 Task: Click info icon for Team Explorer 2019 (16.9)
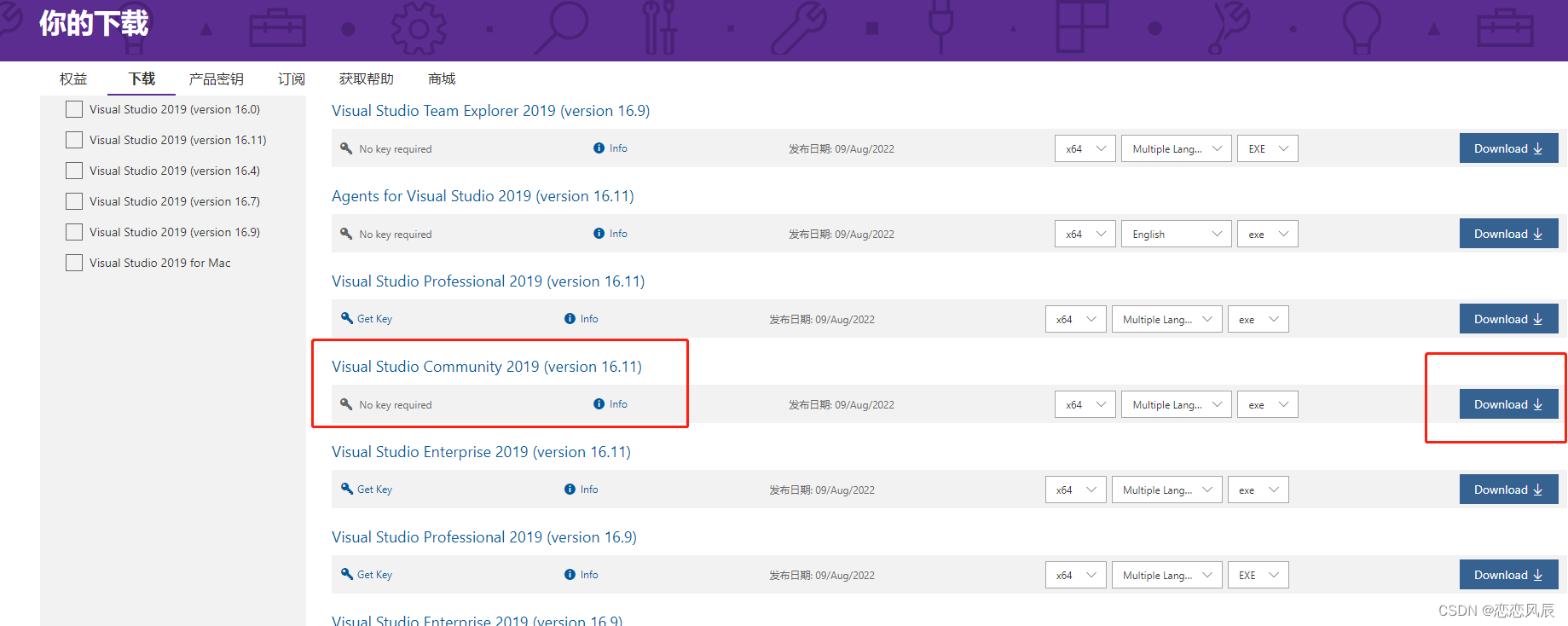(x=599, y=148)
